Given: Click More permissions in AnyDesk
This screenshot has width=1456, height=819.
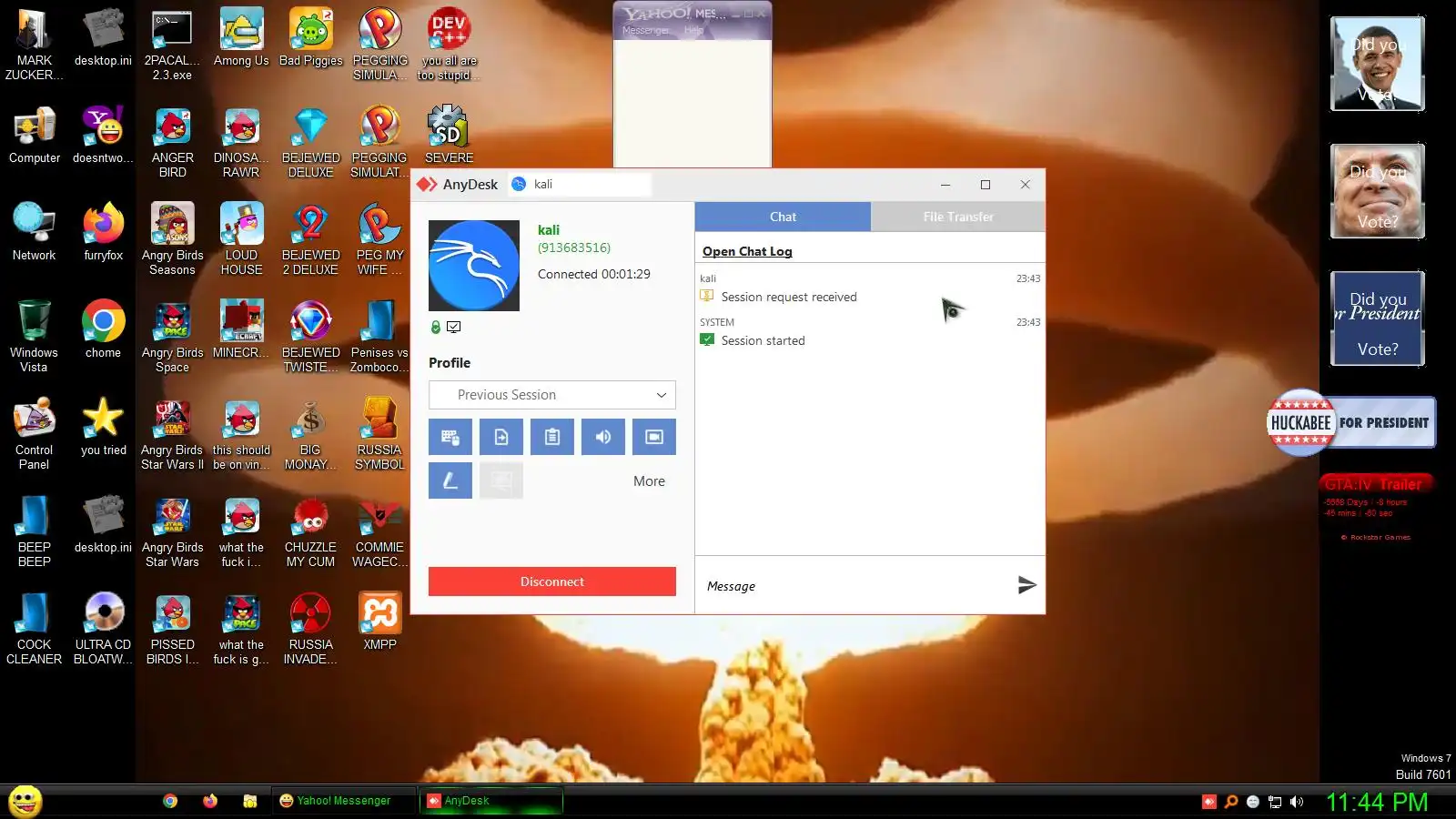Looking at the screenshot, I should click(649, 481).
